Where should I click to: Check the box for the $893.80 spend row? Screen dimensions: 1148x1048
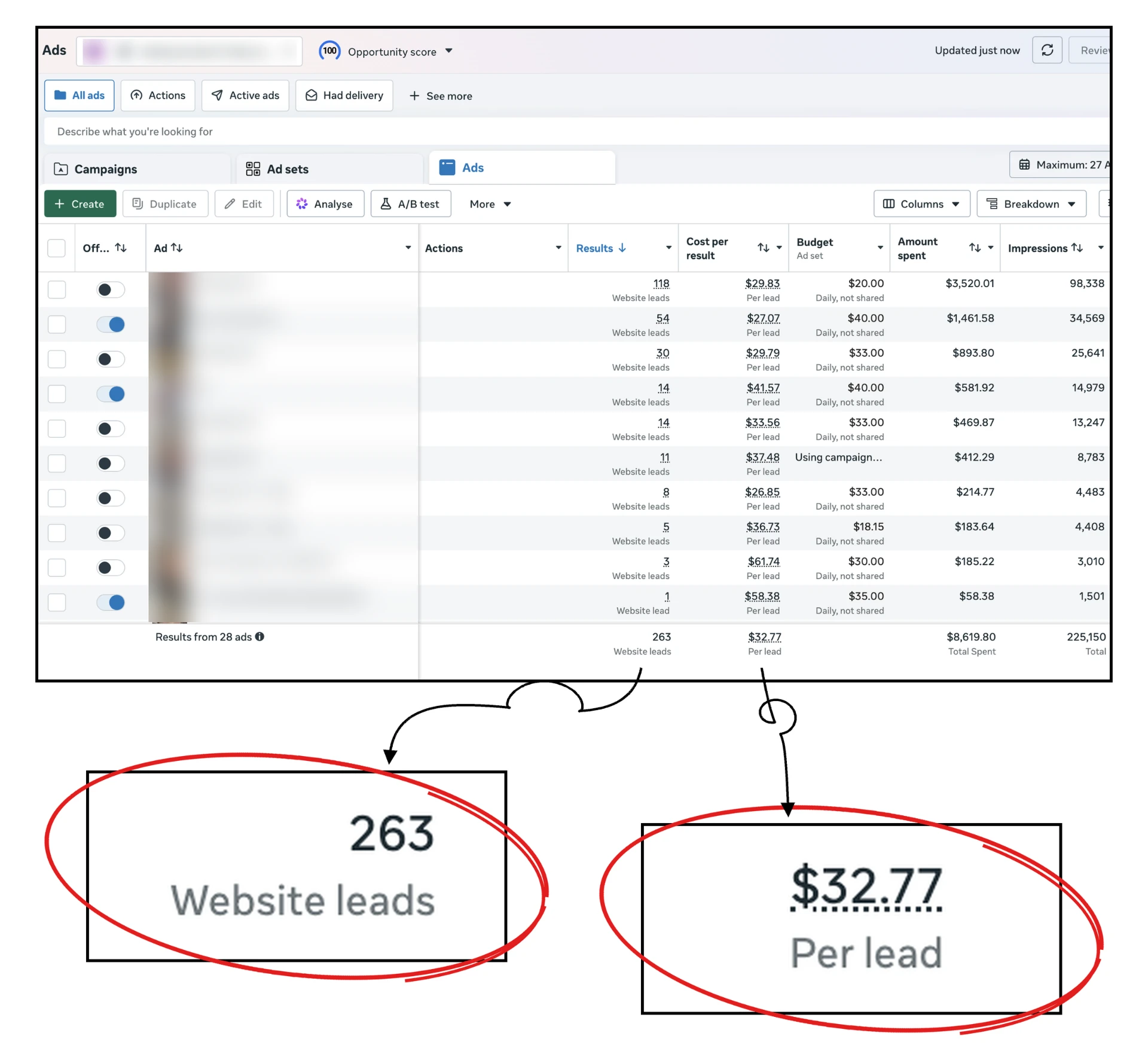(56, 359)
